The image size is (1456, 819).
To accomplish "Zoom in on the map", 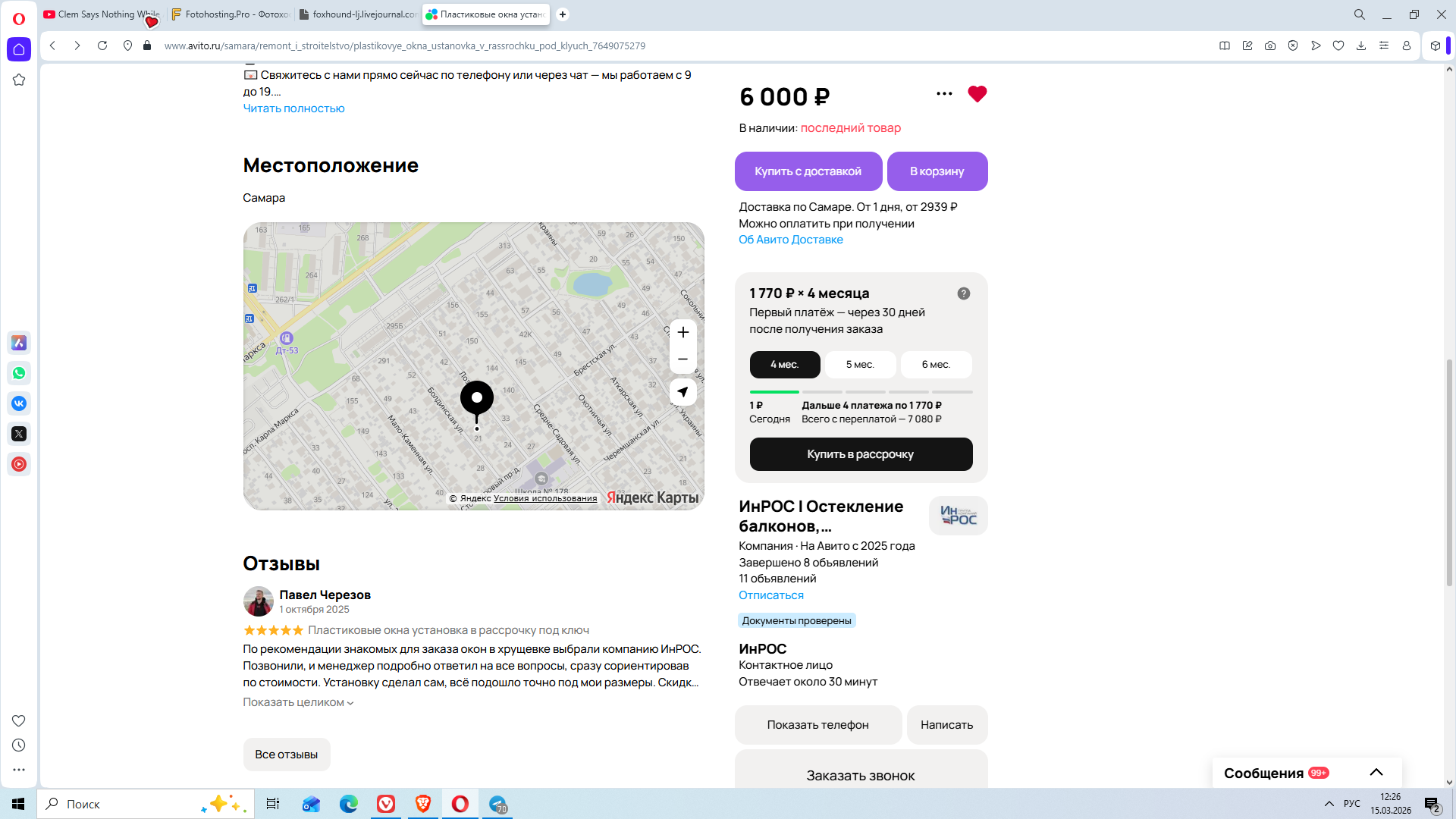I will coord(682,332).
